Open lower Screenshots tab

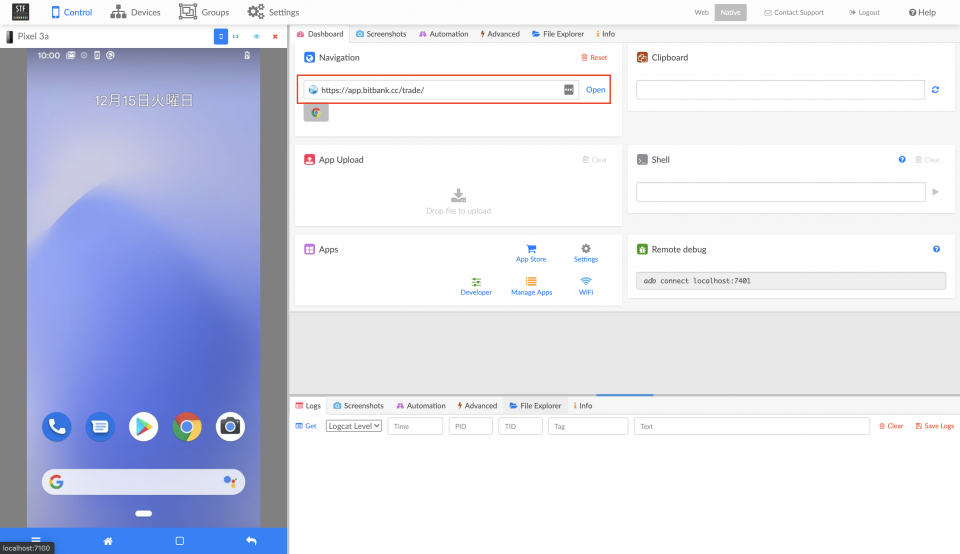click(x=358, y=406)
